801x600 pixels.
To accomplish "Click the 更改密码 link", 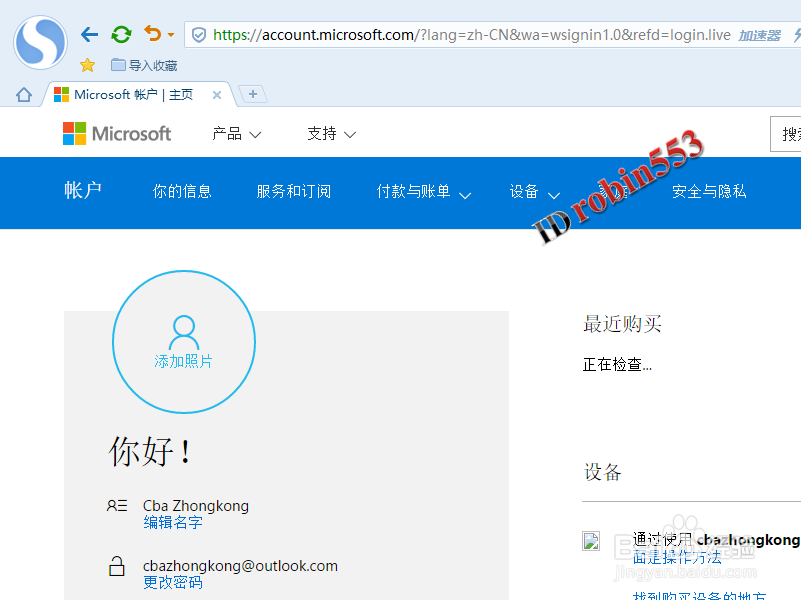I will (173, 583).
